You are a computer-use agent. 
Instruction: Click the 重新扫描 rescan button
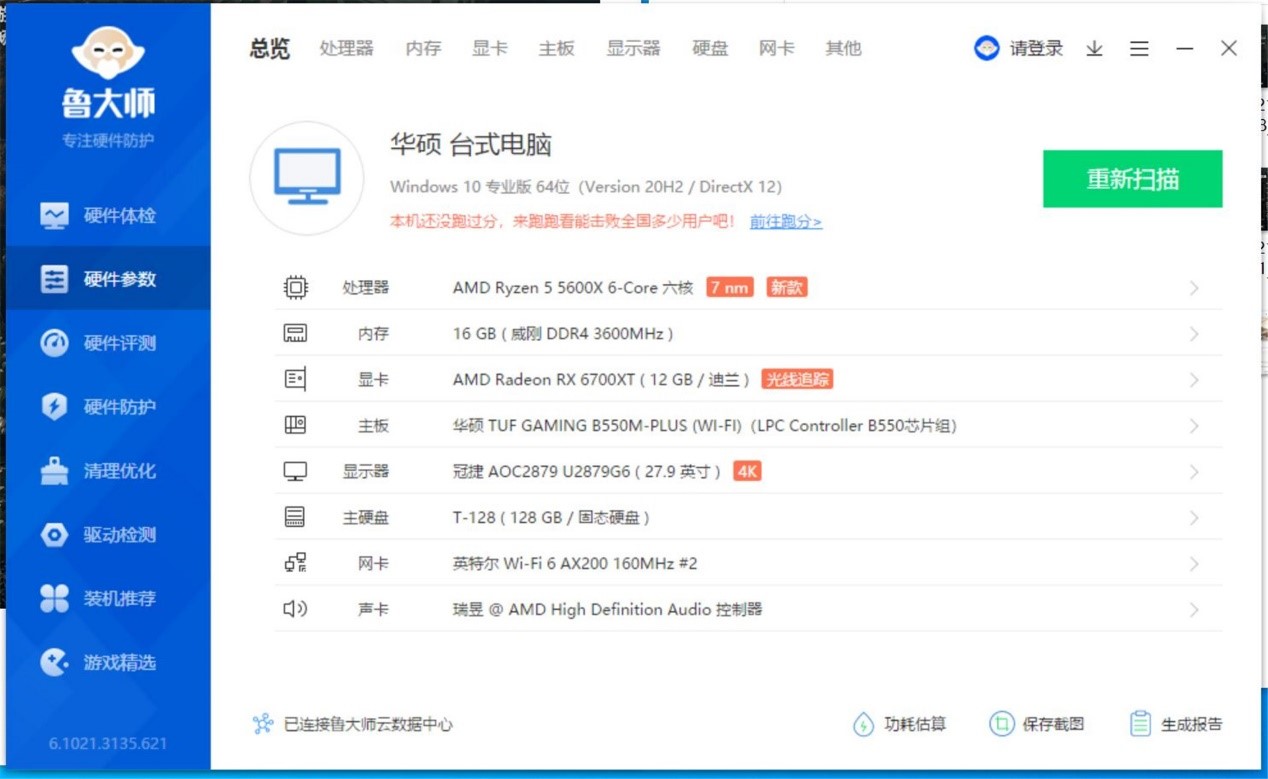pos(1133,177)
